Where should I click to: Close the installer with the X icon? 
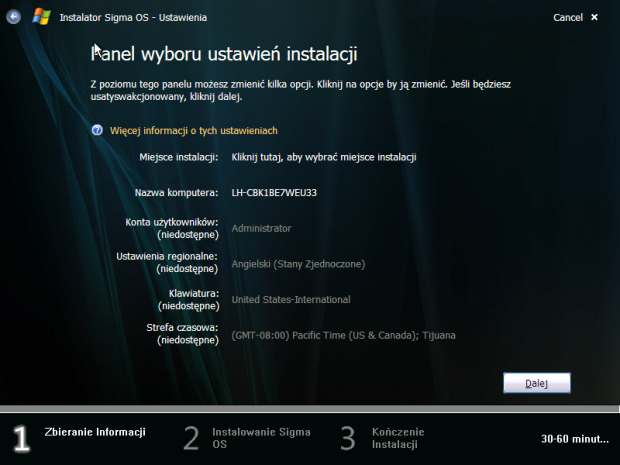click(x=594, y=17)
